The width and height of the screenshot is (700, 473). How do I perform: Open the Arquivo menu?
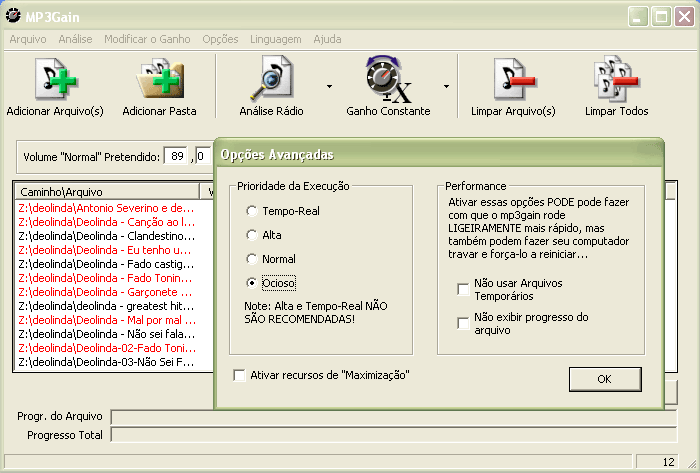pyautogui.click(x=28, y=39)
